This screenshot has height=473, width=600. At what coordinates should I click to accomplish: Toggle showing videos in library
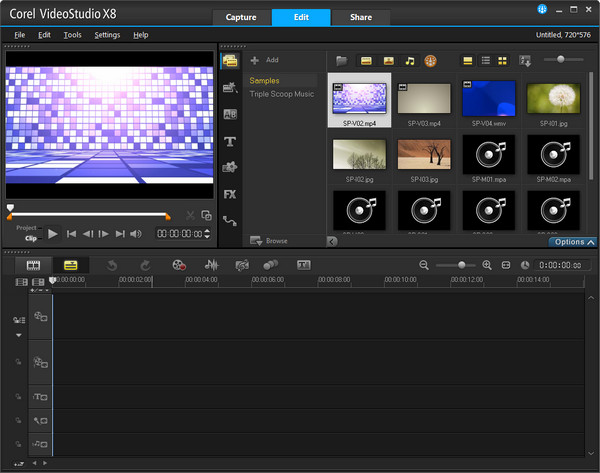pyautogui.click(x=366, y=61)
